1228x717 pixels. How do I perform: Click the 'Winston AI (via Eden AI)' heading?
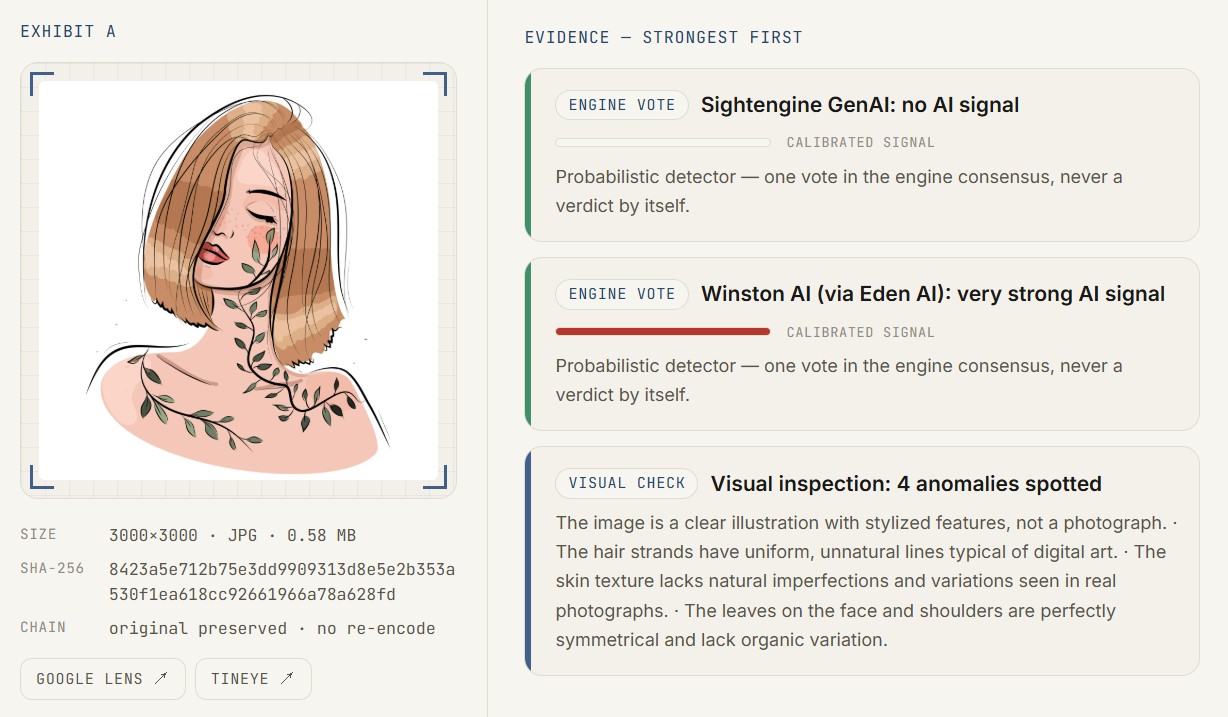[x=933, y=294]
